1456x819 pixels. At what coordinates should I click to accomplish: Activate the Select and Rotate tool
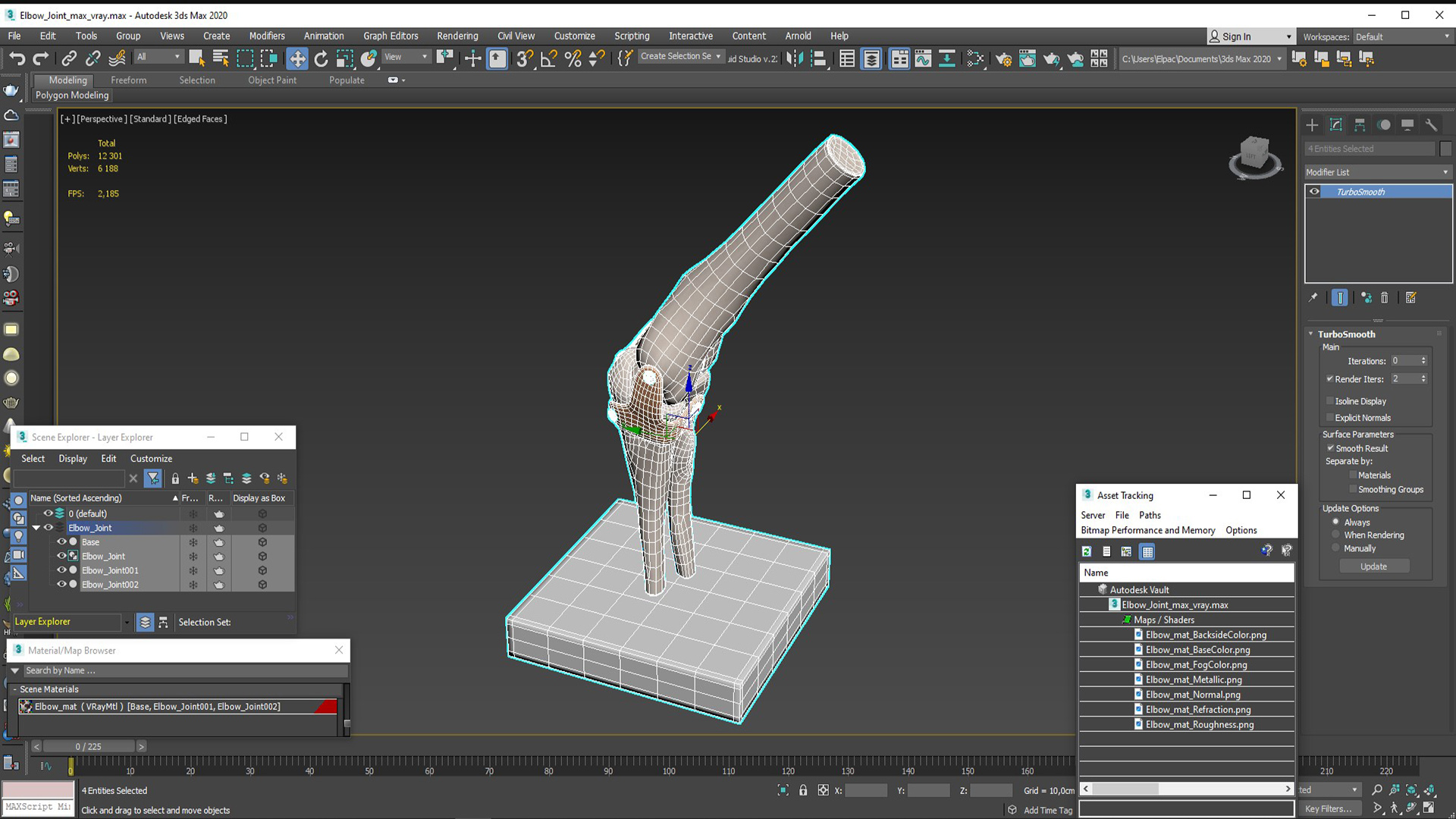[x=322, y=58]
